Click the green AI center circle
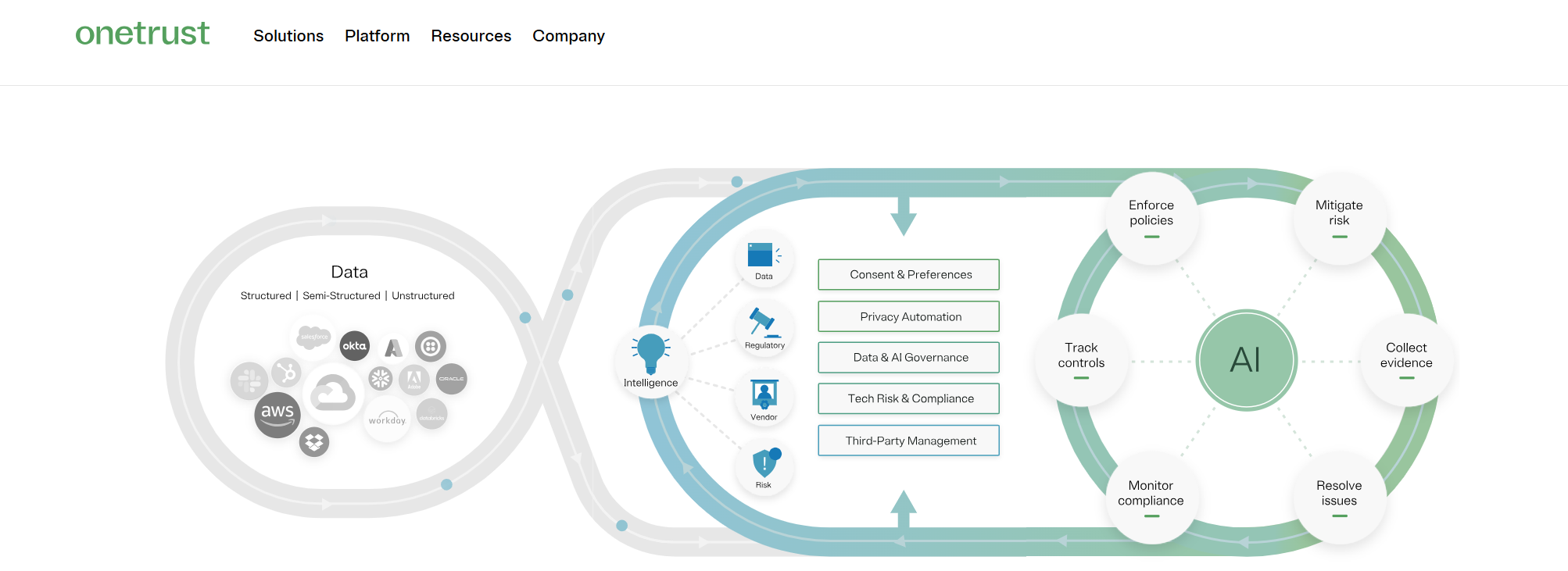 1246,360
